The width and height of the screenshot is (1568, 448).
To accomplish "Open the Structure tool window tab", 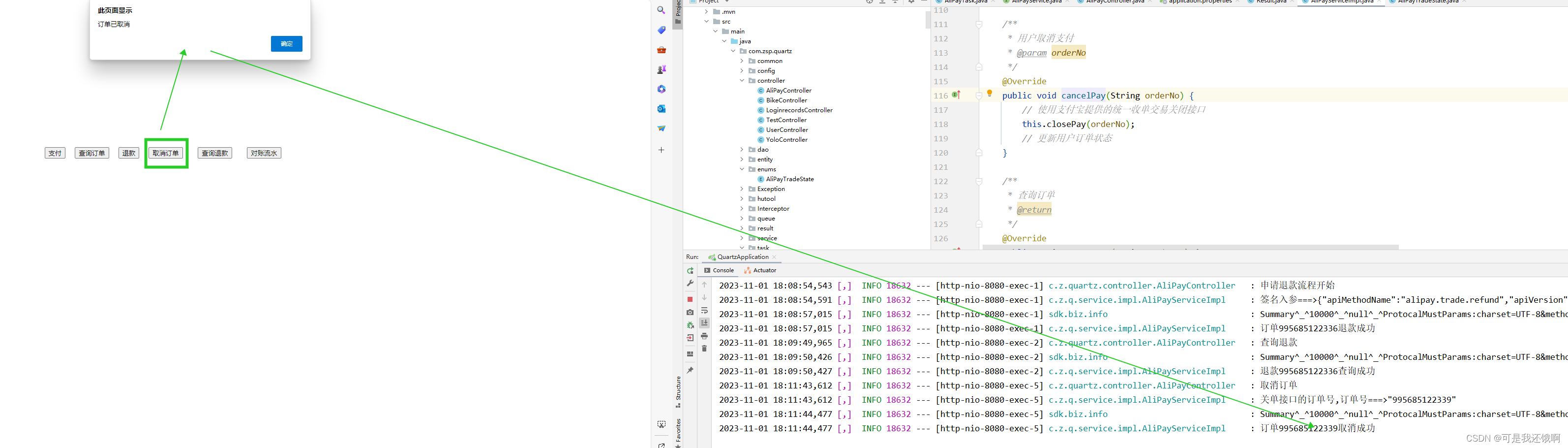I will (678, 392).
